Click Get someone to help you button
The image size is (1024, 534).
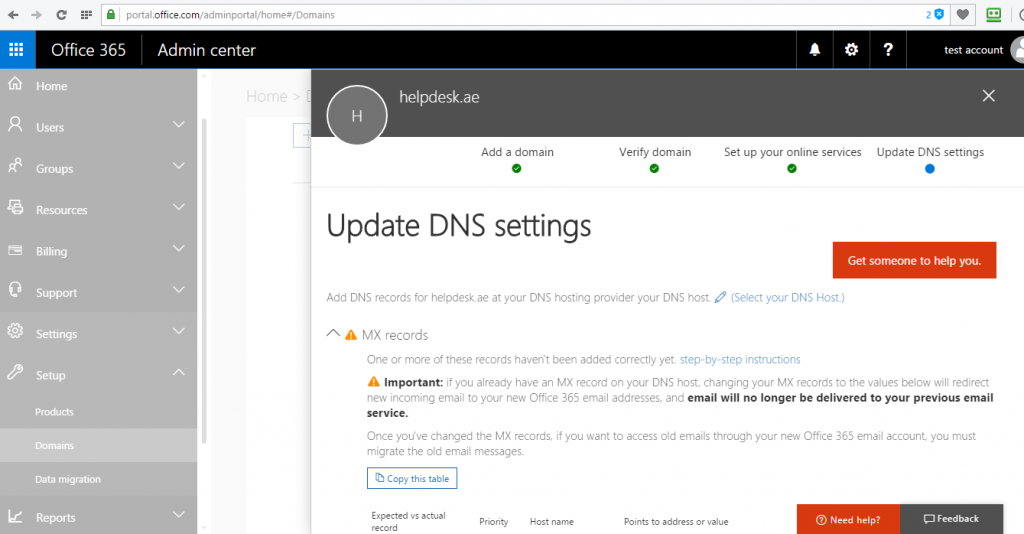914,260
